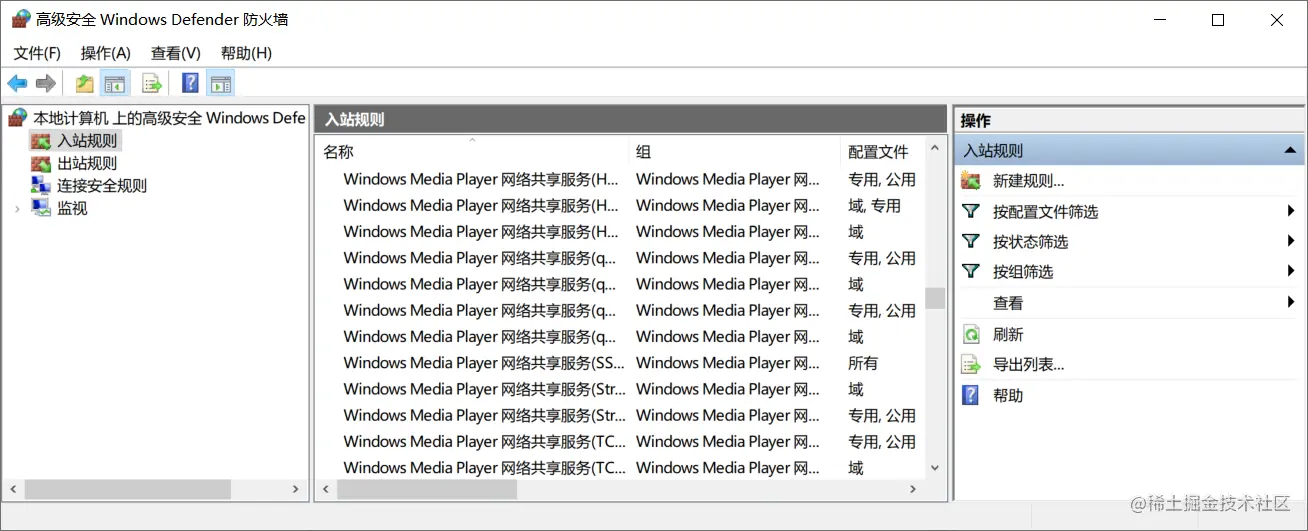1308x531 pixels.
Task: Open the 按配置文件筛选 submenu arrow
Action: pyautogui.click(x=1292, y=211)
